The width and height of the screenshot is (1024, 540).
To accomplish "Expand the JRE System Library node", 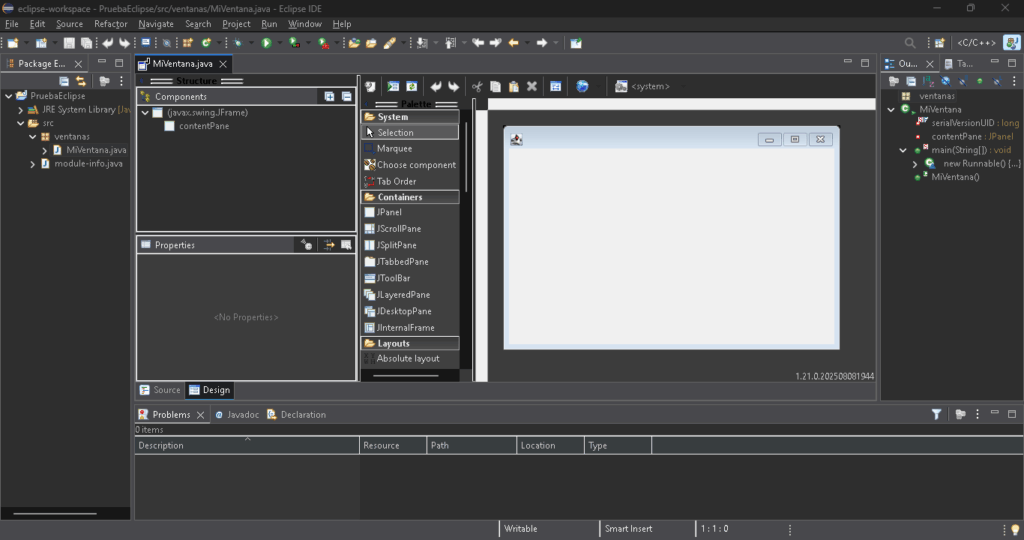I will tap(20, 110).
